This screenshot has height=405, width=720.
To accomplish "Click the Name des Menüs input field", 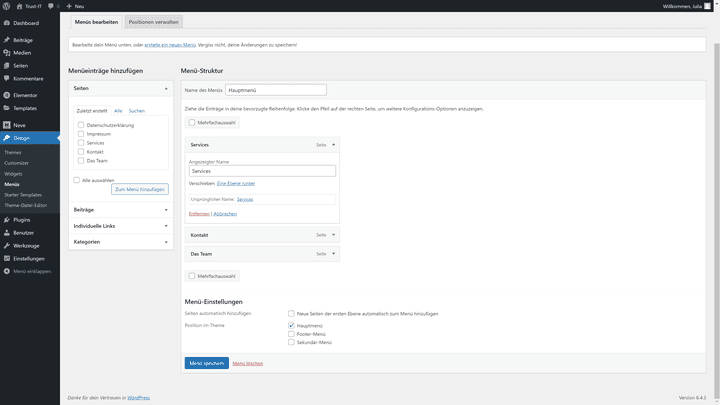I will coord(276,90).
